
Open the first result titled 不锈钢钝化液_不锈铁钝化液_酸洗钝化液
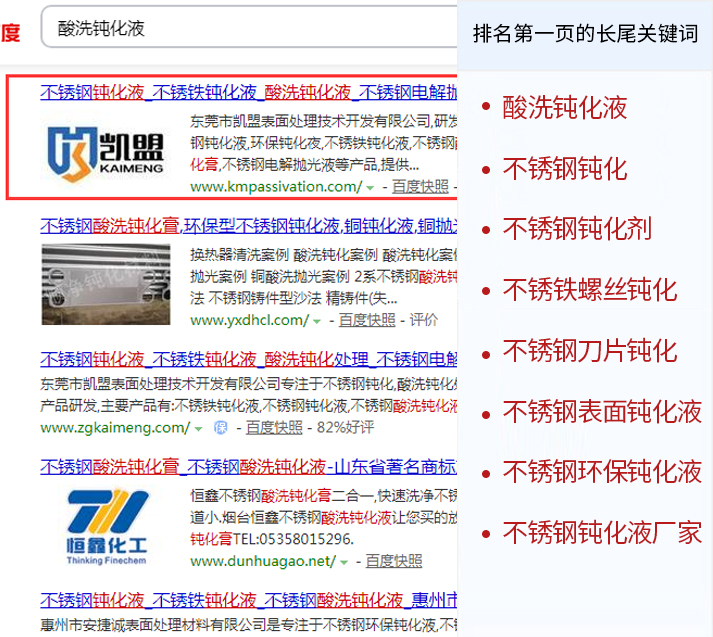coord(248,92)
